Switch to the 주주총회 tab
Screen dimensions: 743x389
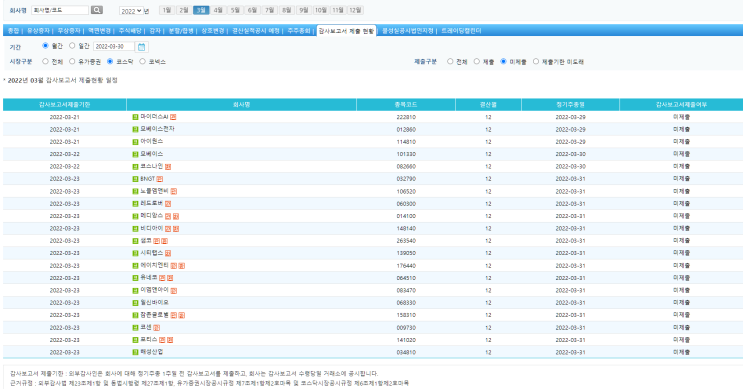tap(299, 31)
